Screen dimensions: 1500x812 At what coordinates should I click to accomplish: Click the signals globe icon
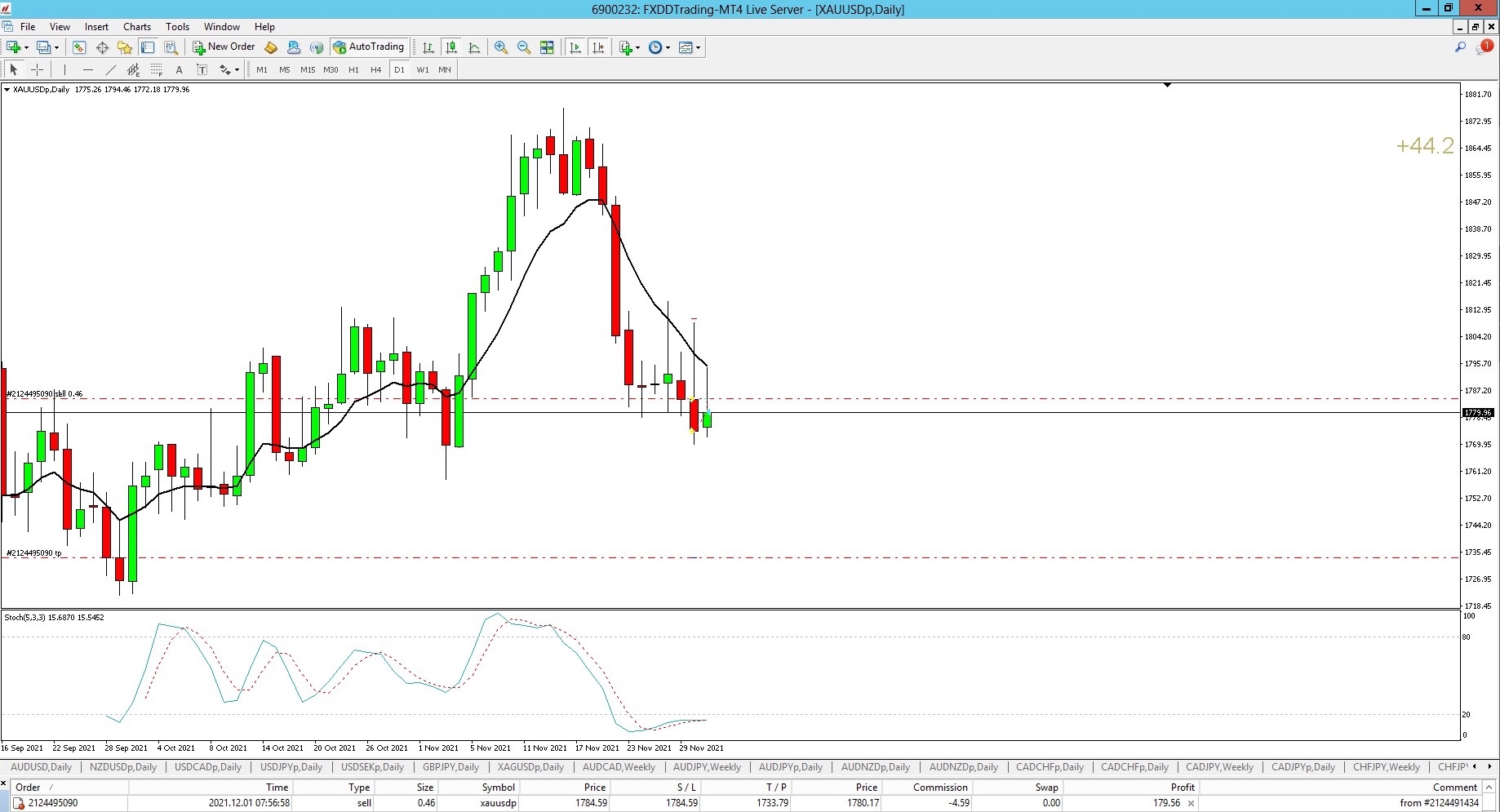point(317,47)
